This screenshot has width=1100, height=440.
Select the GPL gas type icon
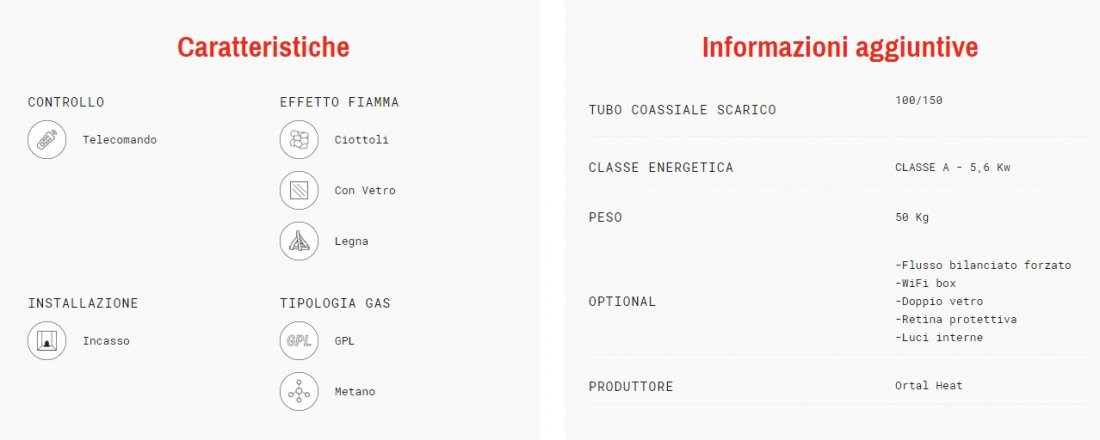[x=299, y=341]
